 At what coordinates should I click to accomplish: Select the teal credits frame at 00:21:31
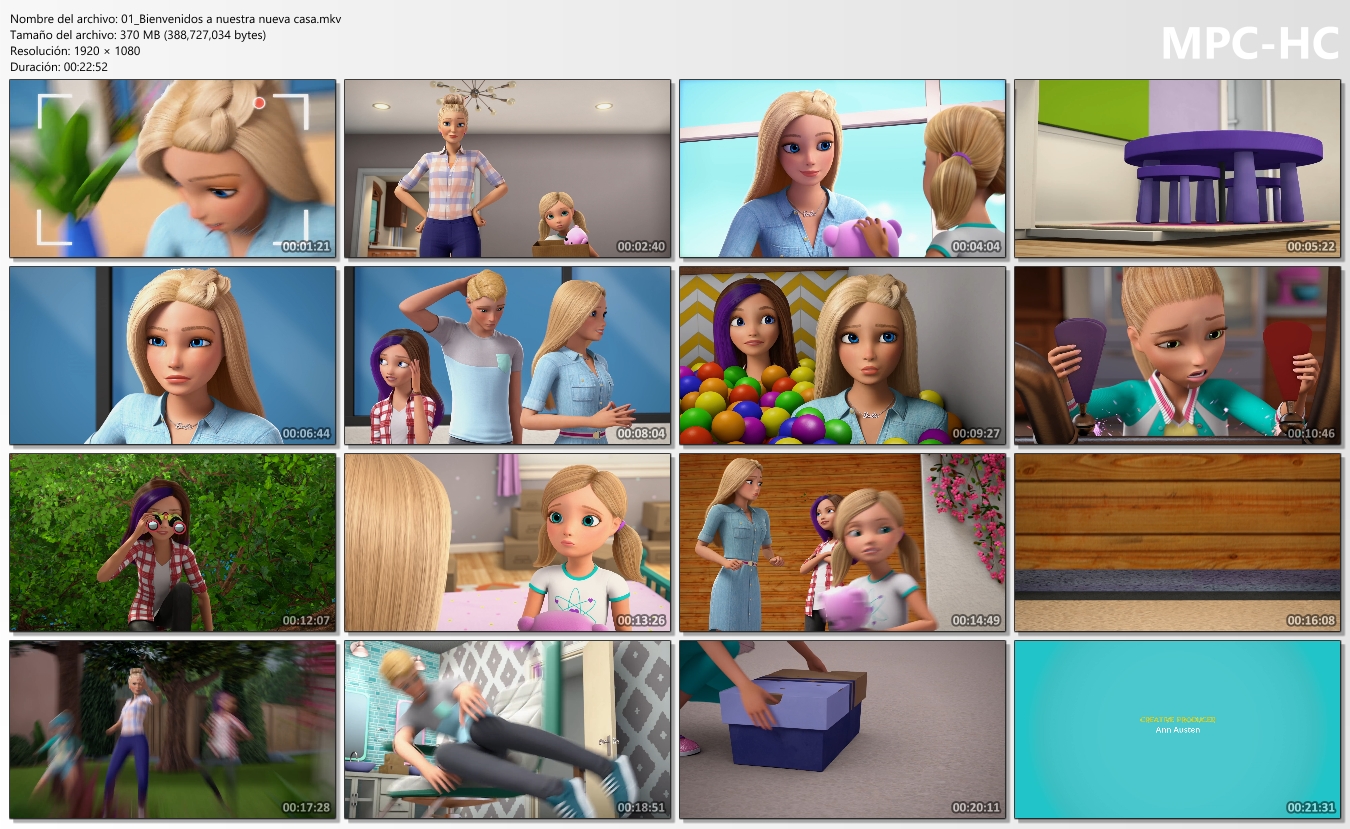tap(1178, 730)
